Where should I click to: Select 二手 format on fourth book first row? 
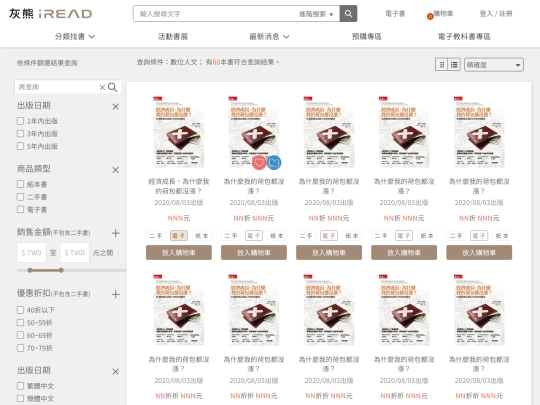click(381, 236)
